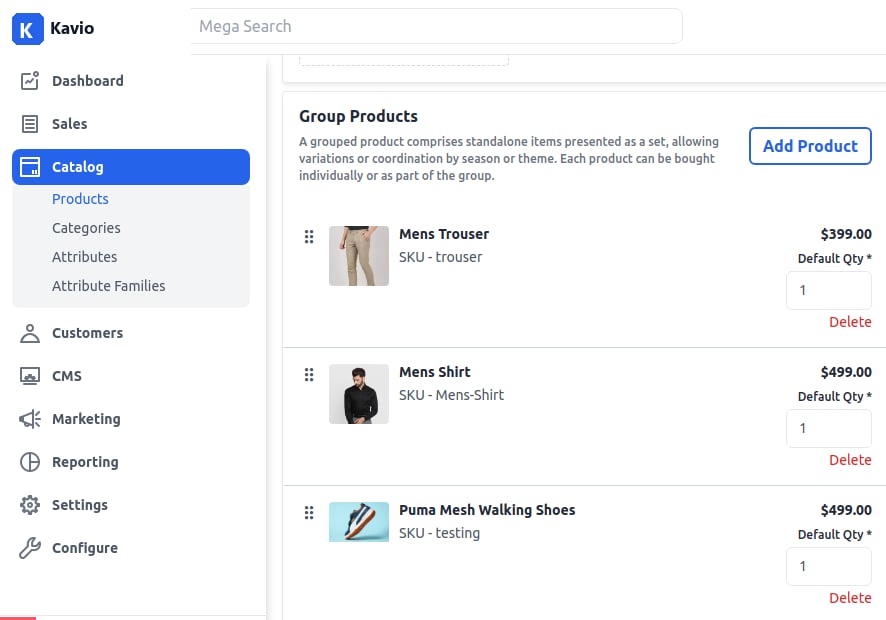Click Default Qty field for Puma Shoes
Viewport: 886px width, 620px height.
tap(829, 566)
